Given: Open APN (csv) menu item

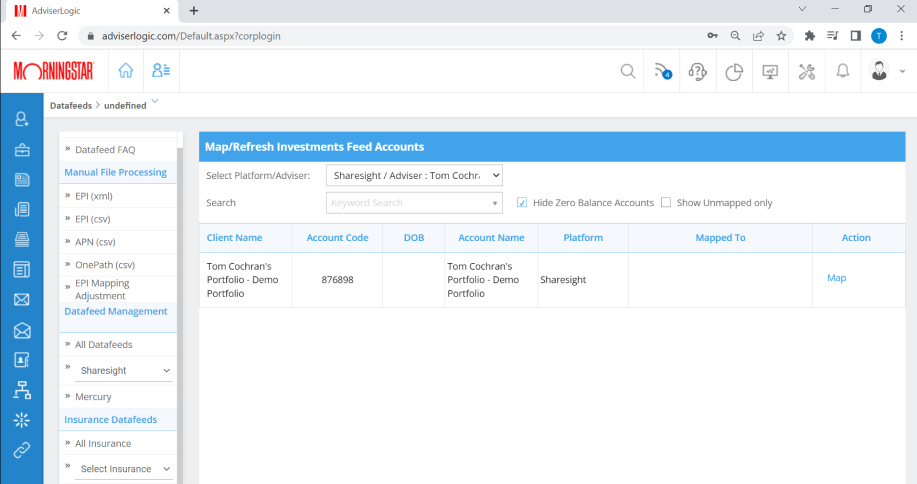Looking at the screenshot, I should click(95, 241).
